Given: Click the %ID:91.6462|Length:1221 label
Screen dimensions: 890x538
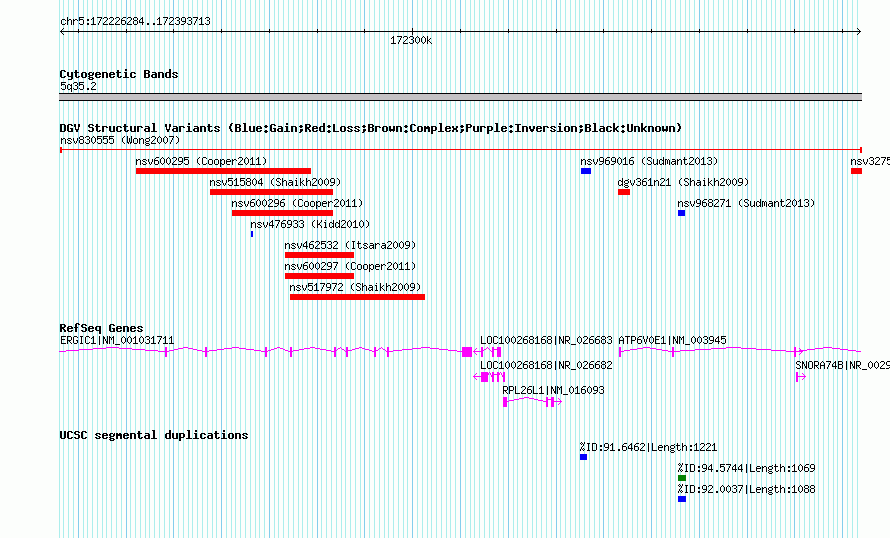Looking at the screenshot, I should [x=648, y=447].
